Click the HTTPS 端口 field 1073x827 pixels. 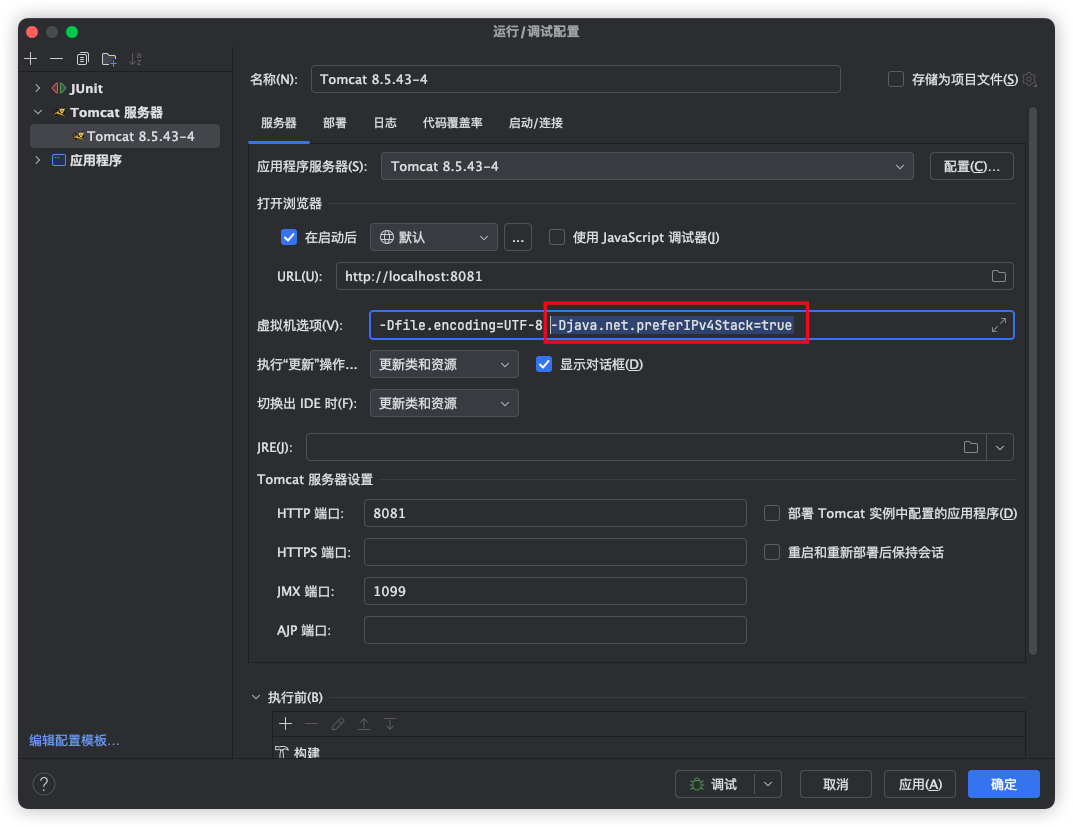(555, 552)
